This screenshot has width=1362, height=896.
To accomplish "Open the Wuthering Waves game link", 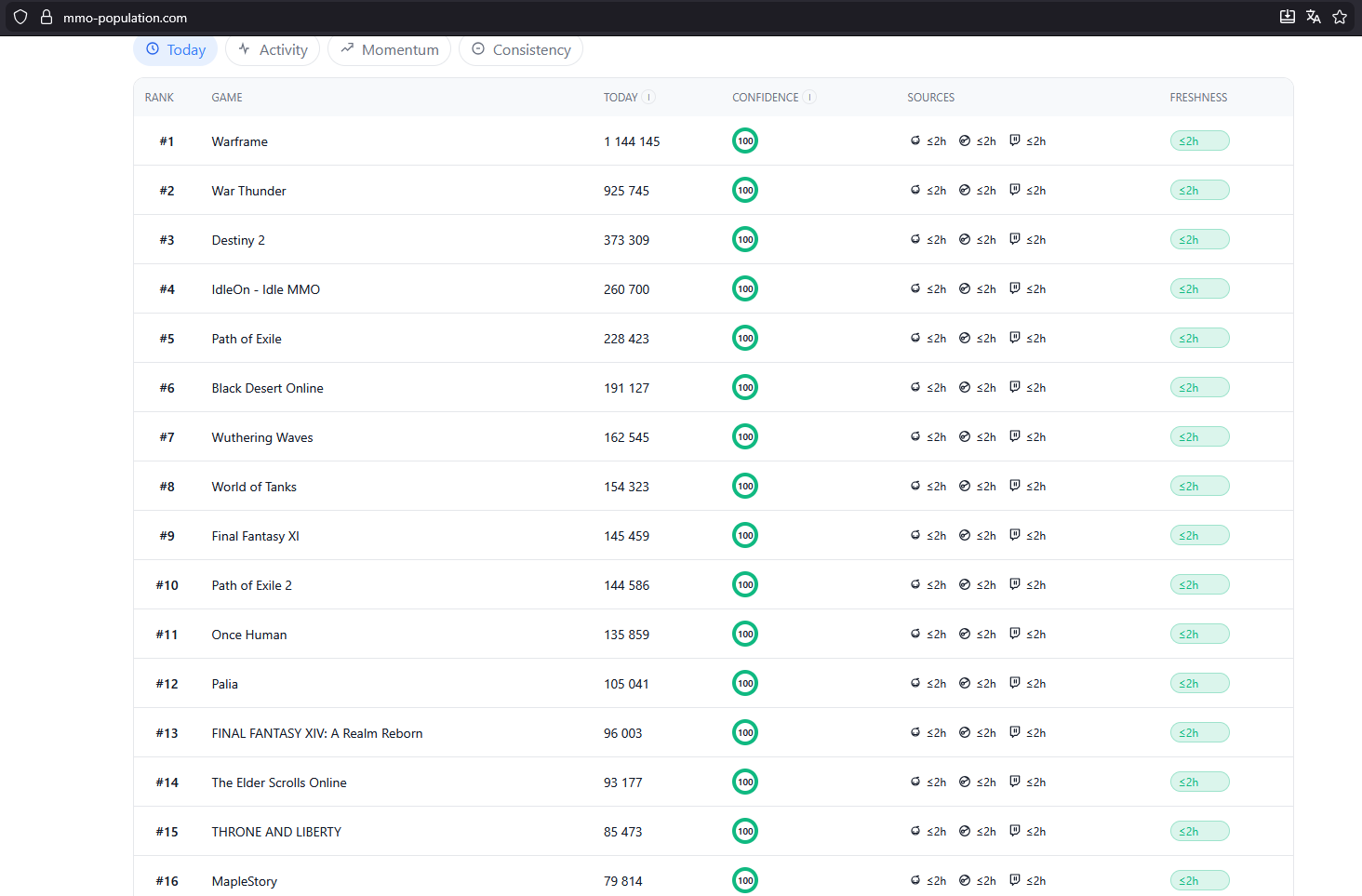I will pyautogui.click(x=262, y=437).
